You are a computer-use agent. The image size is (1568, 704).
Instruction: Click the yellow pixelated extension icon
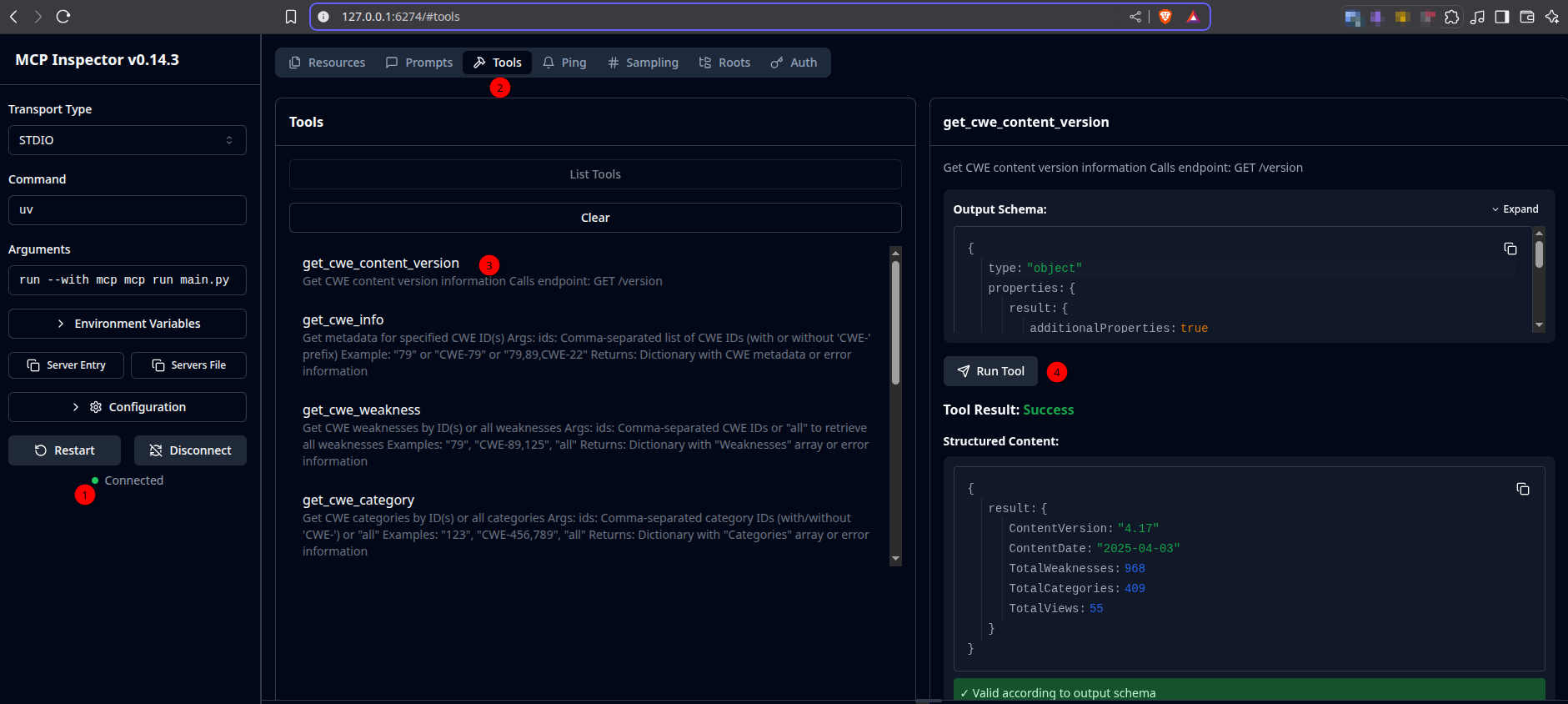point(1402,17)
